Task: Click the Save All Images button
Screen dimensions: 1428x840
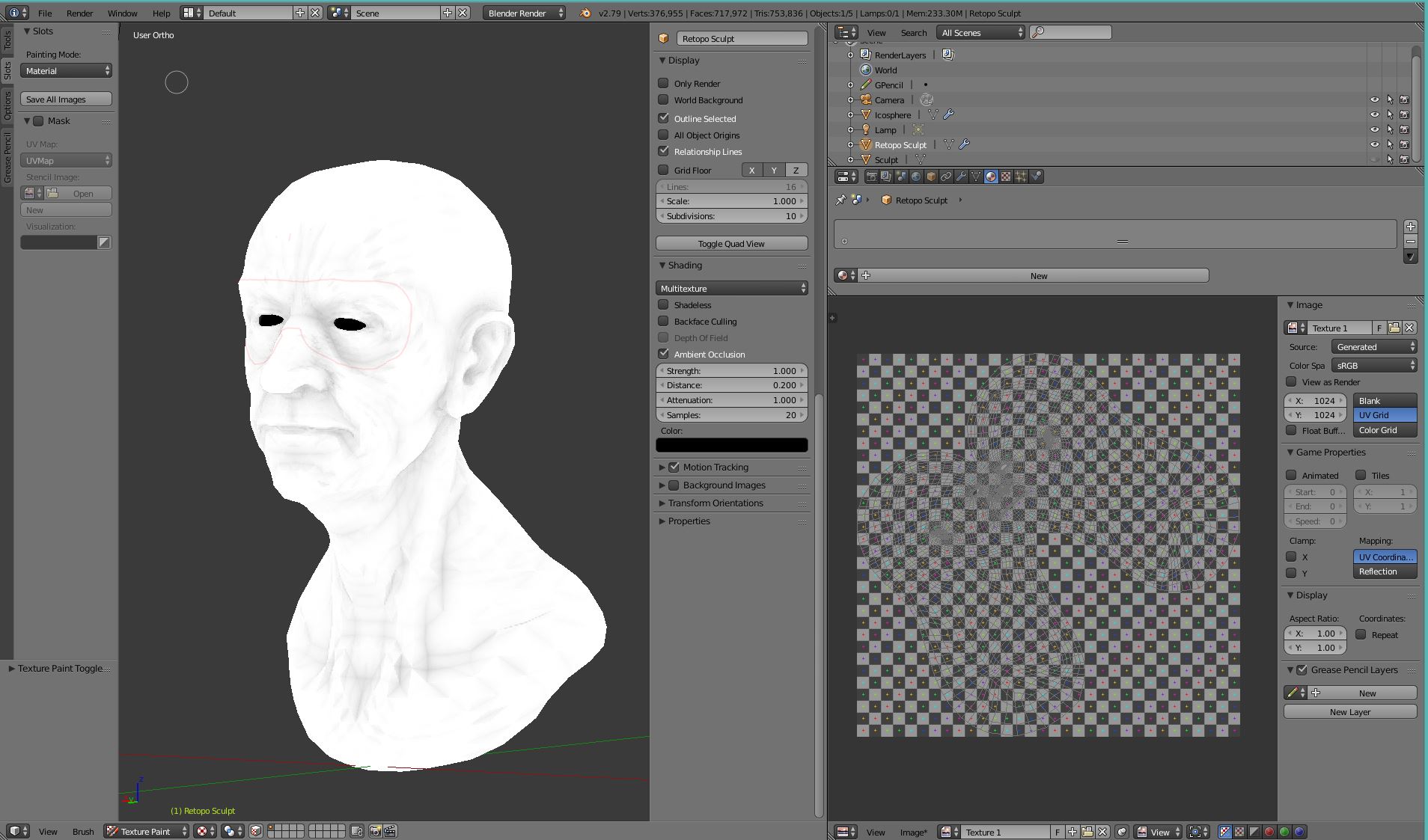Action: click(x=66, y=99)
